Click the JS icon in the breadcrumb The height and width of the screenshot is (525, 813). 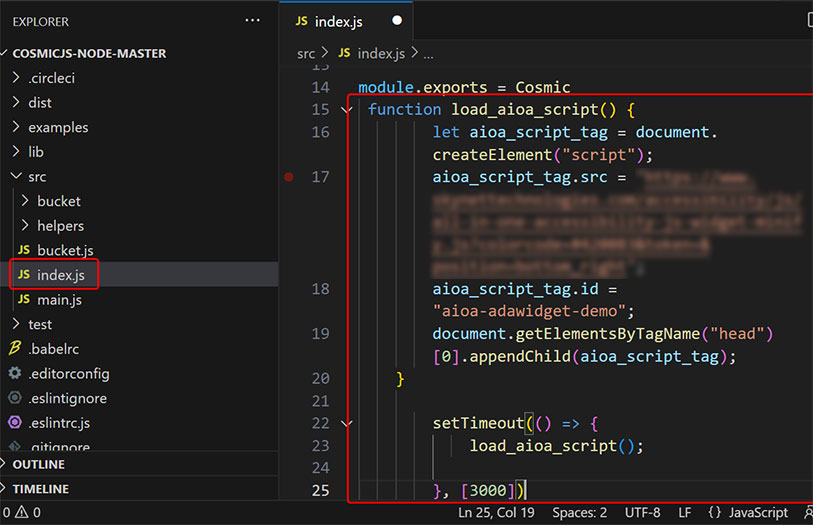point(344,53)
